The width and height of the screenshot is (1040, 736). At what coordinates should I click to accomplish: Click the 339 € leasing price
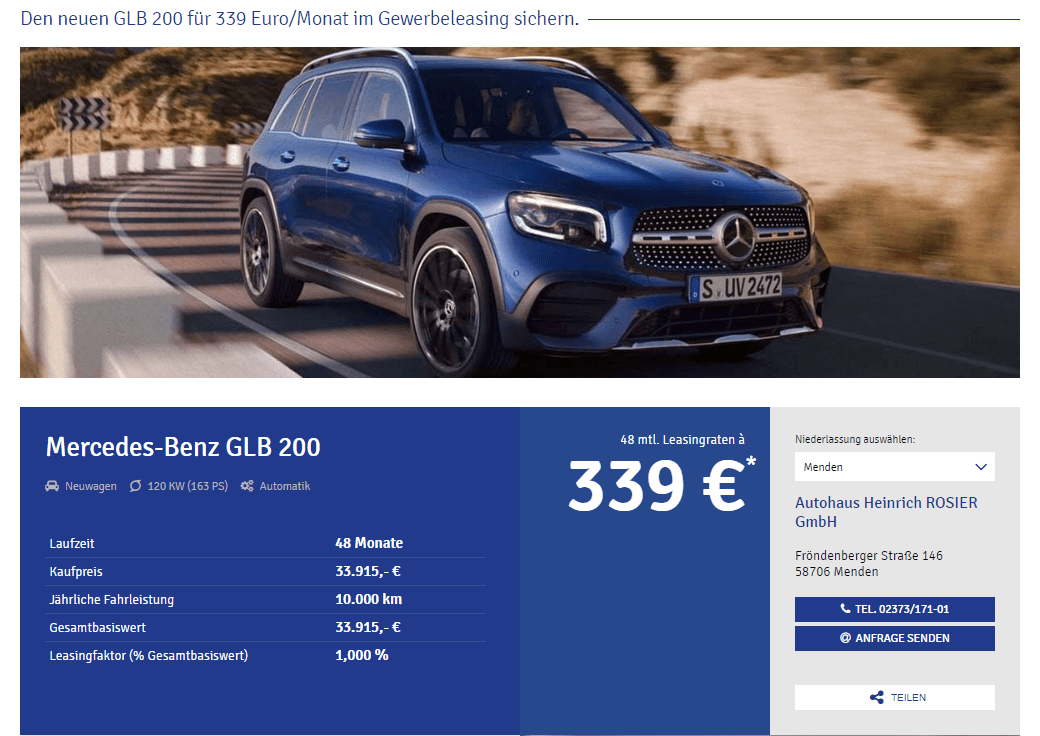(x=657, y=486)
